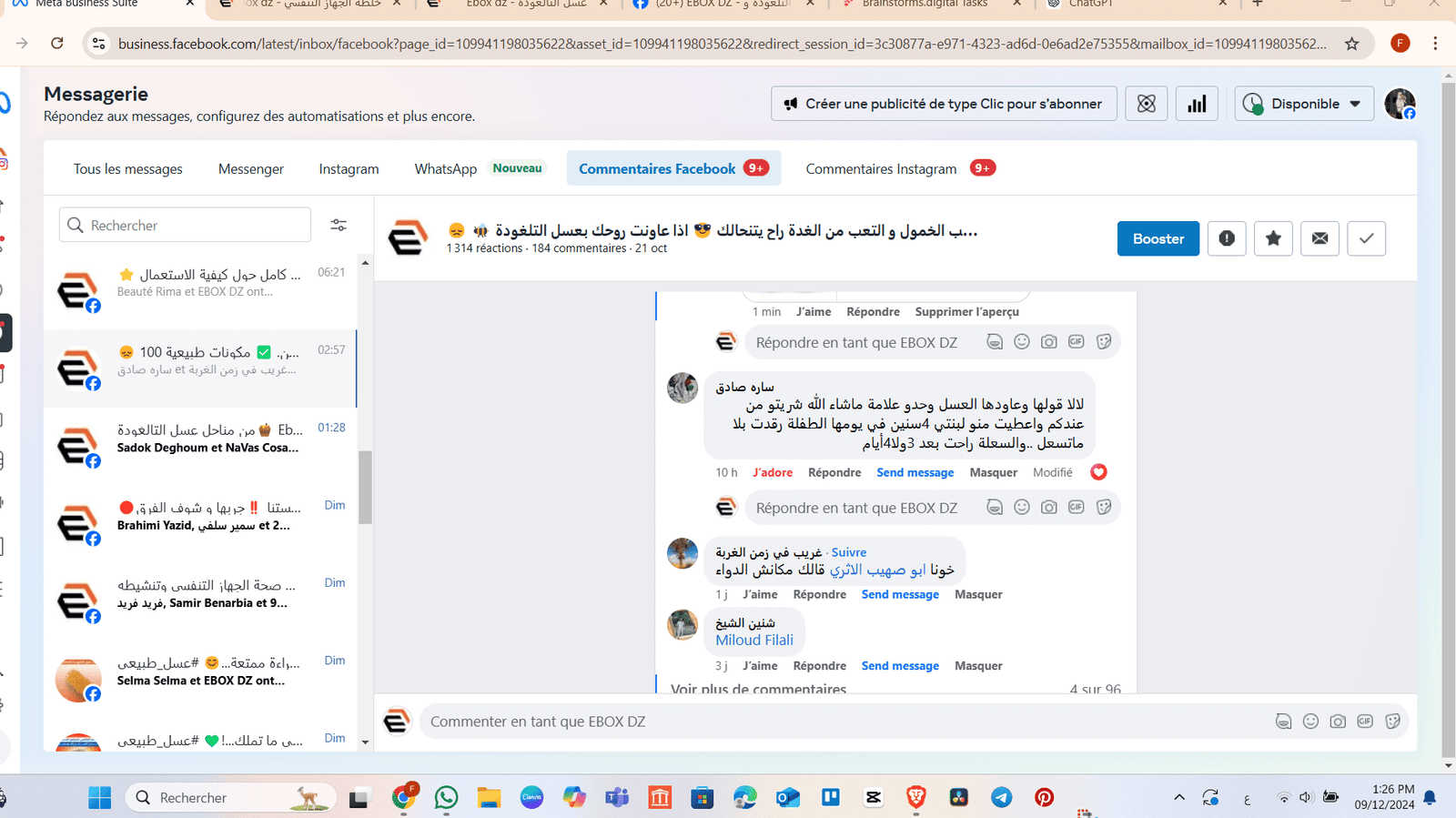Viewport: 1456px width, 818px height.
Task: Open WhatsApp from the Windows taskbar
Action: [446, 798]
